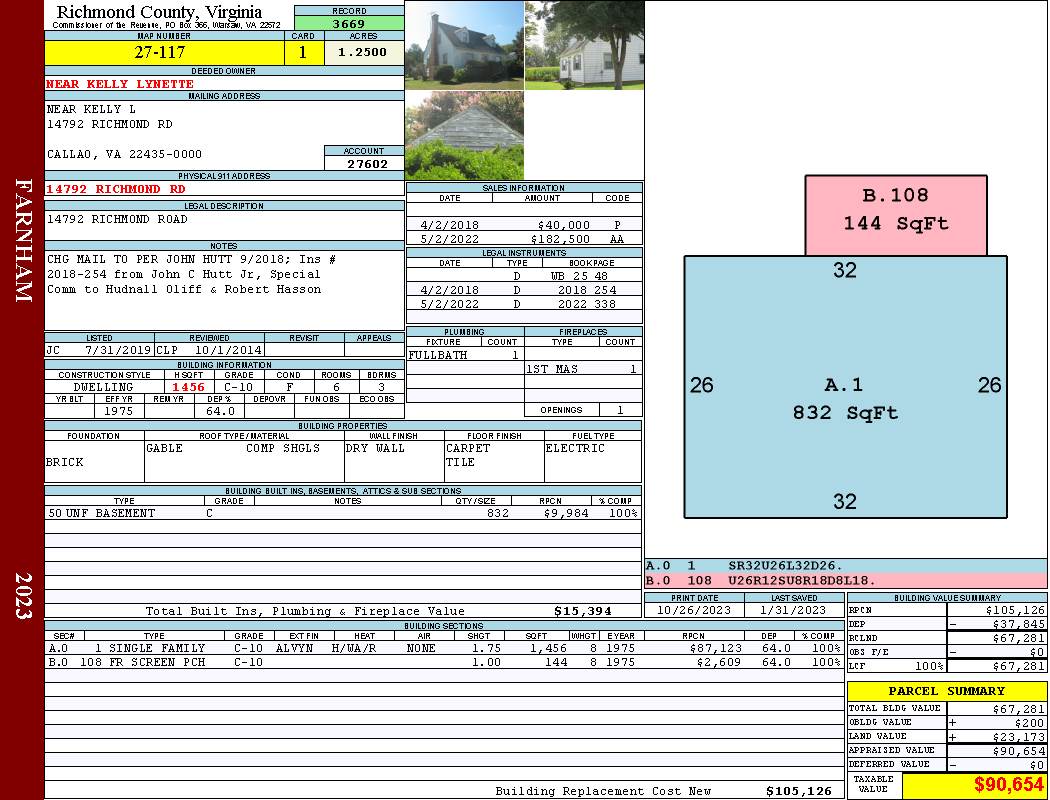Click the front house photo thumbnail
The width and height of the screenshot is (1050, 800).
tap(464, 46)
